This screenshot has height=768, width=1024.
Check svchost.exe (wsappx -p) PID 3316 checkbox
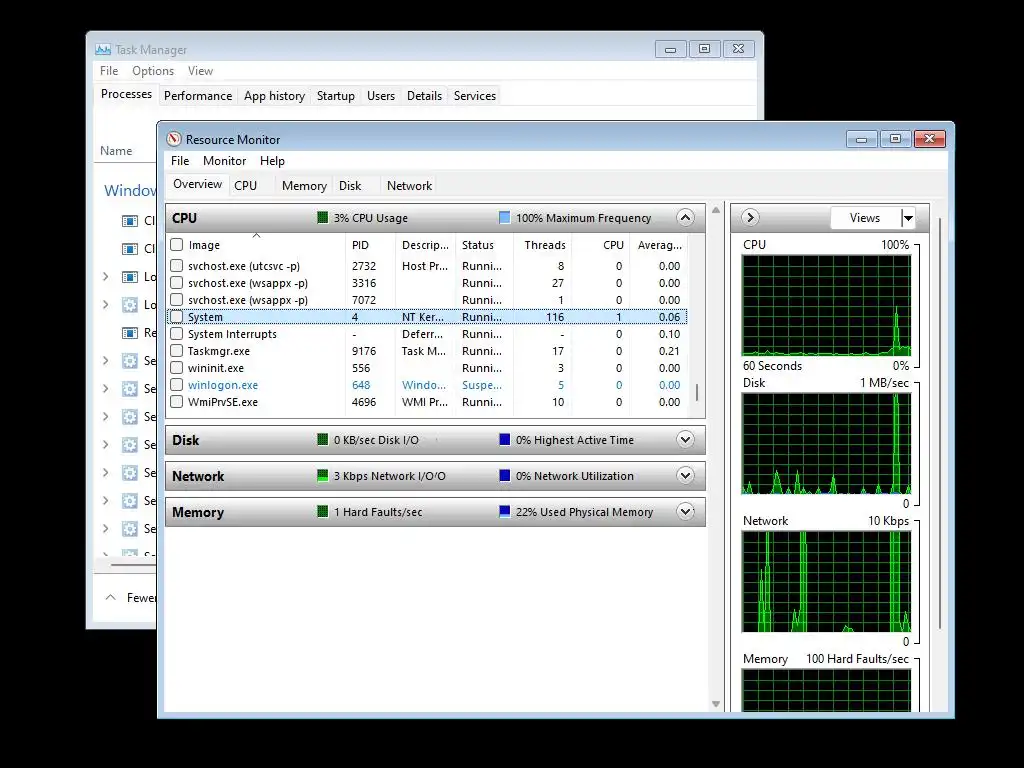pos(176,283)
